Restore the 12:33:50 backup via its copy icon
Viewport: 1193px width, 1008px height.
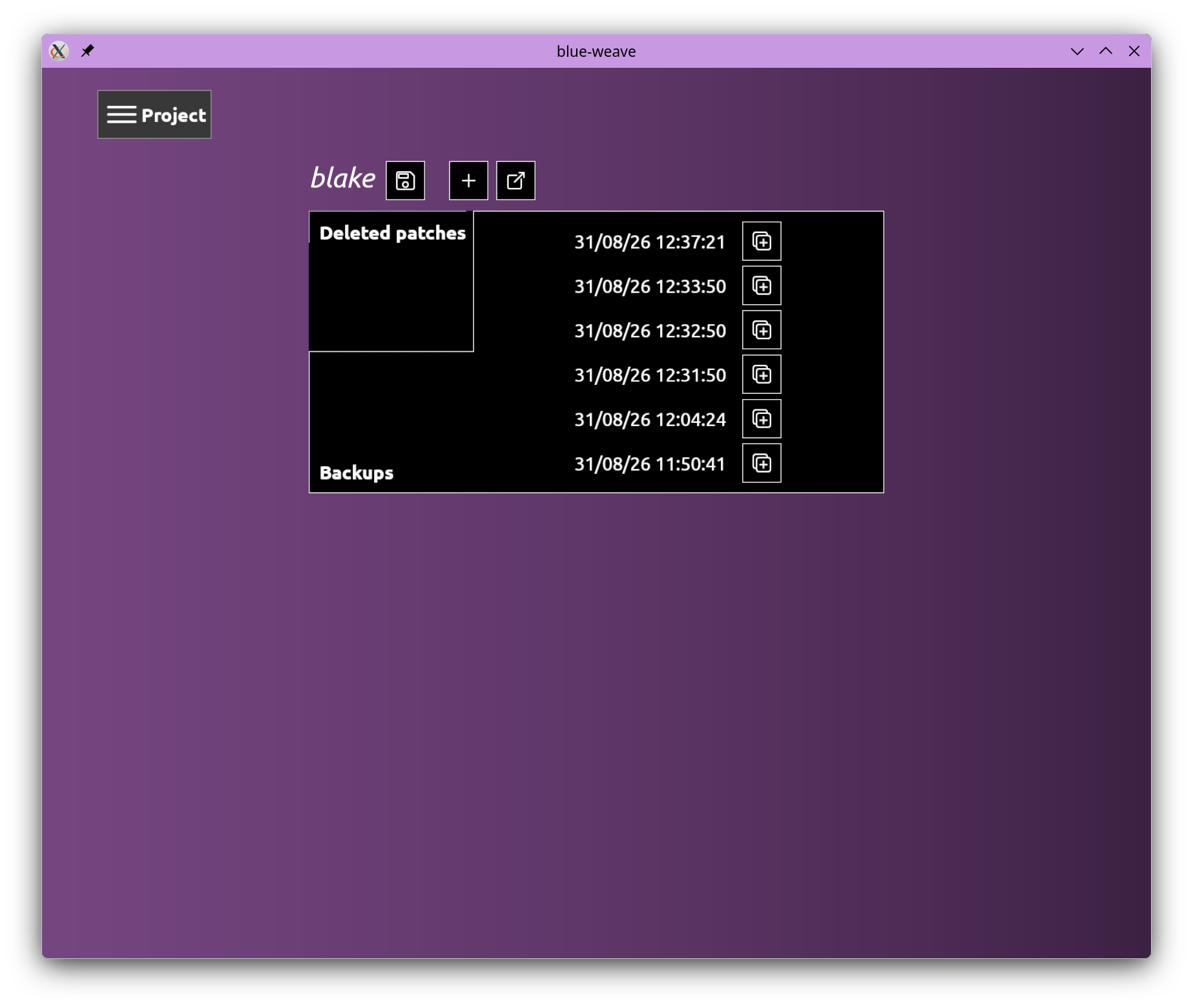pyautogui.click(x=762, y=285)
